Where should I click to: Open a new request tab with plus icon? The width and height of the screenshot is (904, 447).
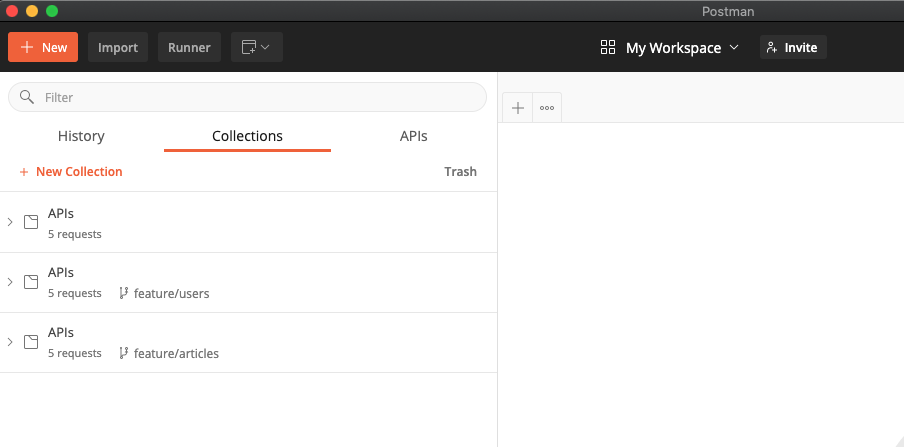[x=517, y=108]
